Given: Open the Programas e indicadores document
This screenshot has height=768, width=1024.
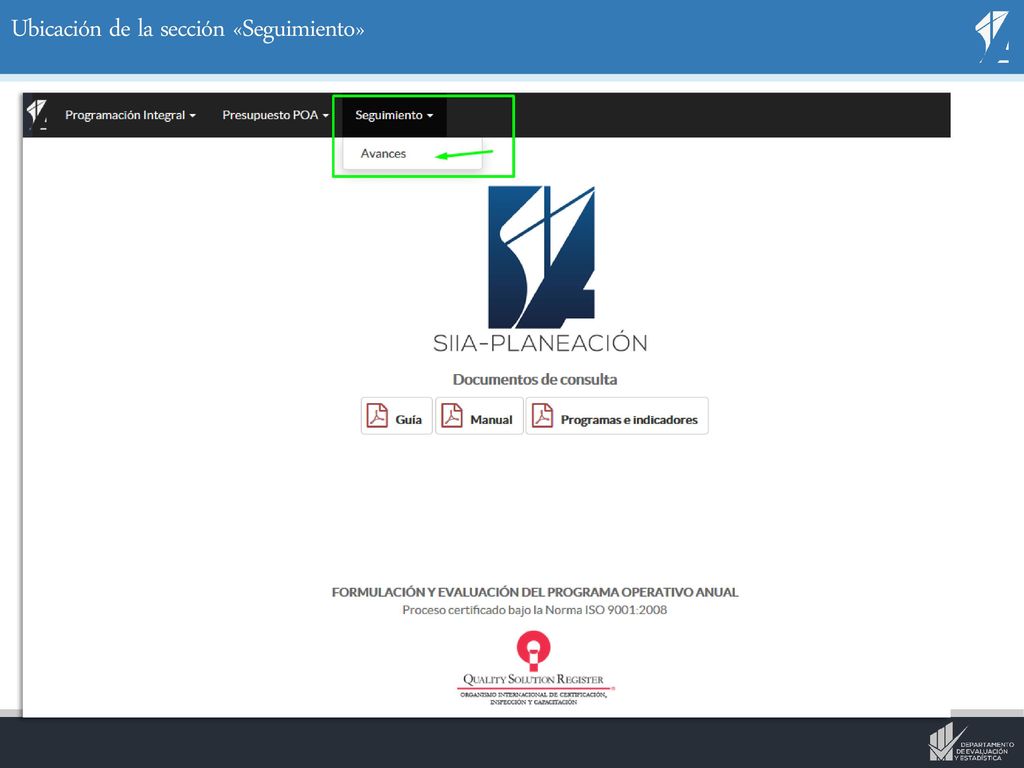Looking at the screenshot, I should (x=616, y=416).
